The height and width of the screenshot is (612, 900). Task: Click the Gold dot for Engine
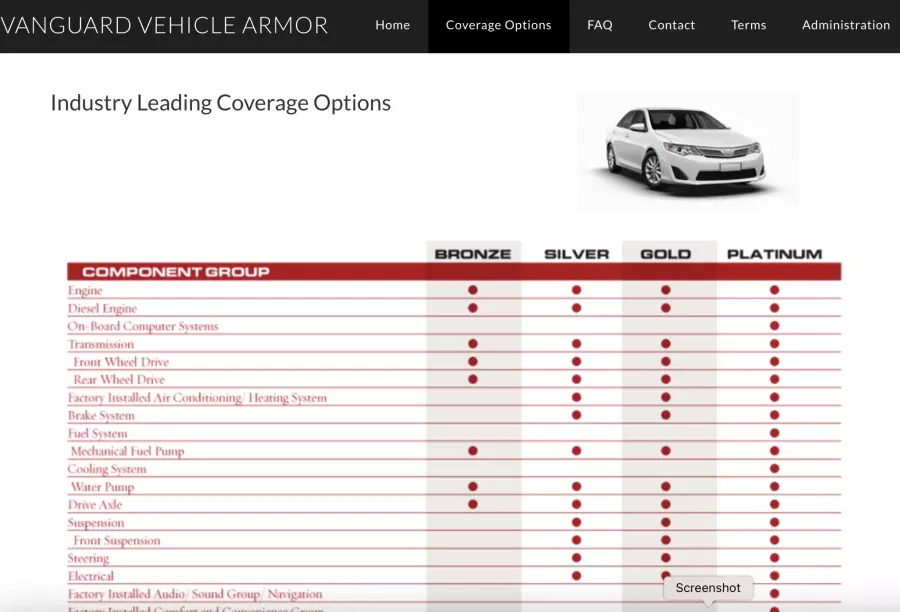(666, 290)
